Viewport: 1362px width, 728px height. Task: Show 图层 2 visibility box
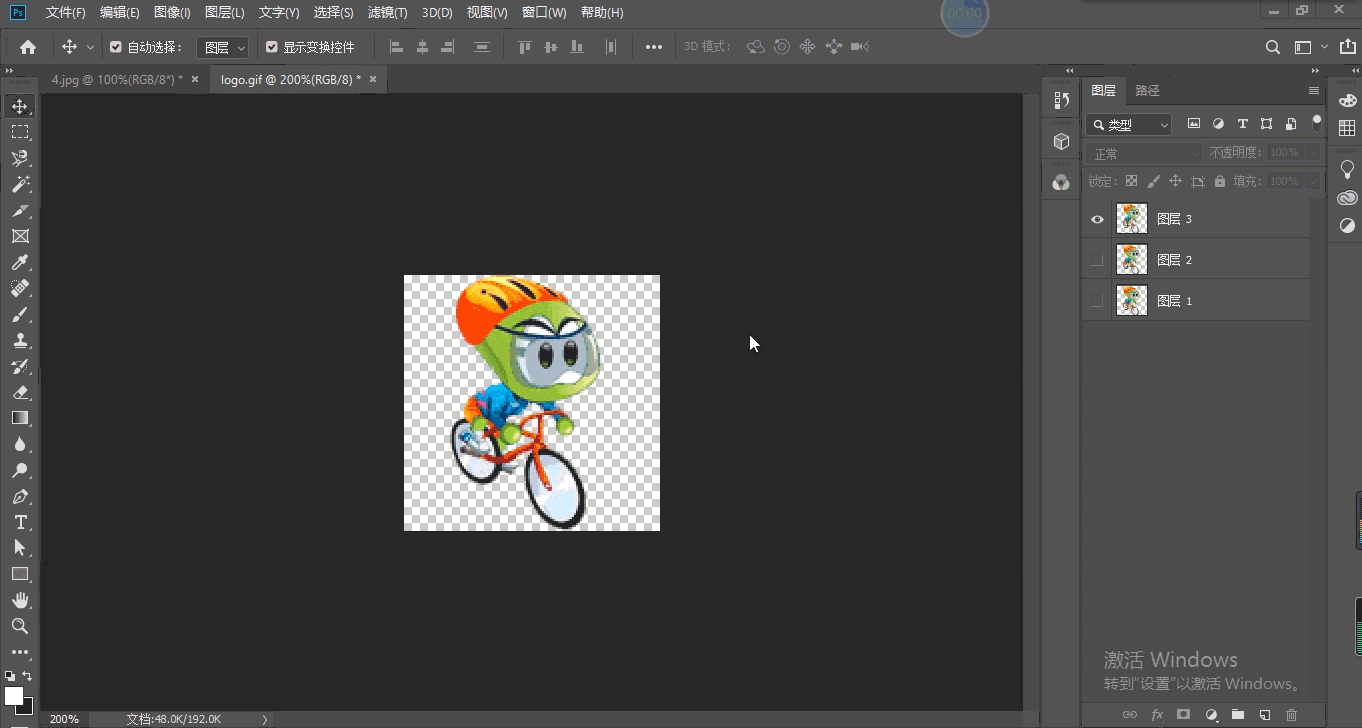[1097, 260]
